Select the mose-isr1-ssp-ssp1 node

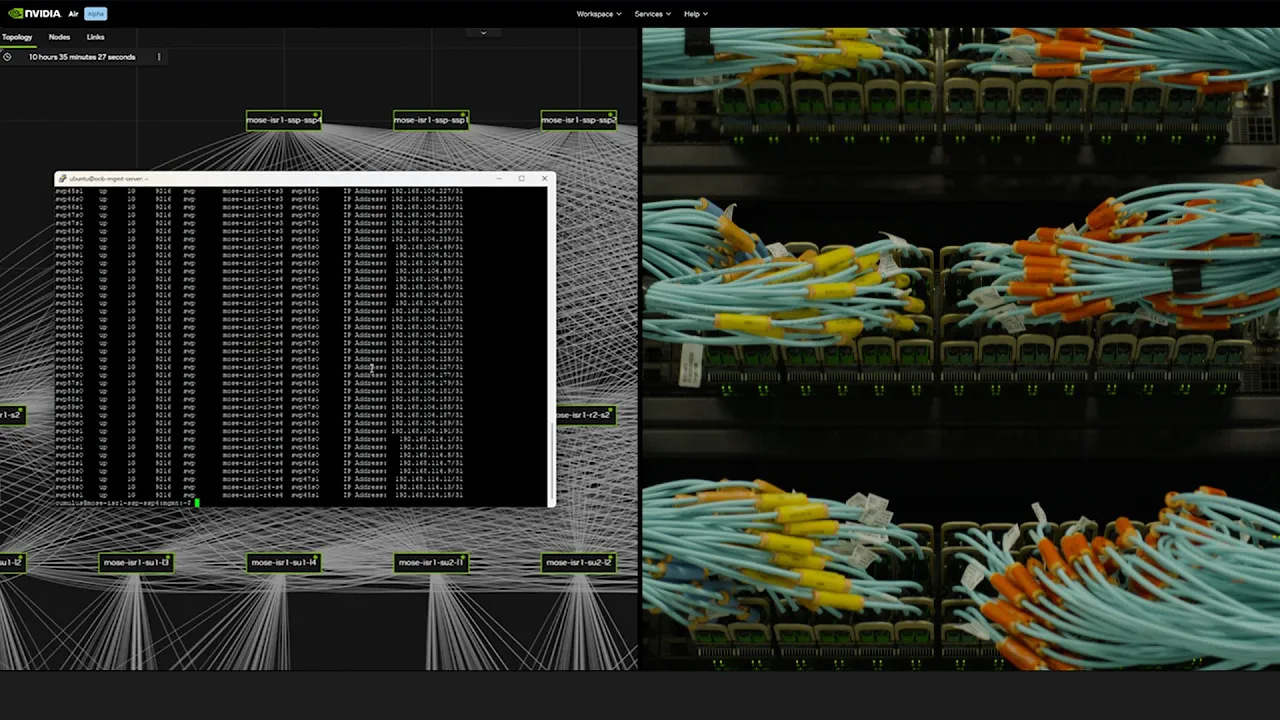[431, 120]
